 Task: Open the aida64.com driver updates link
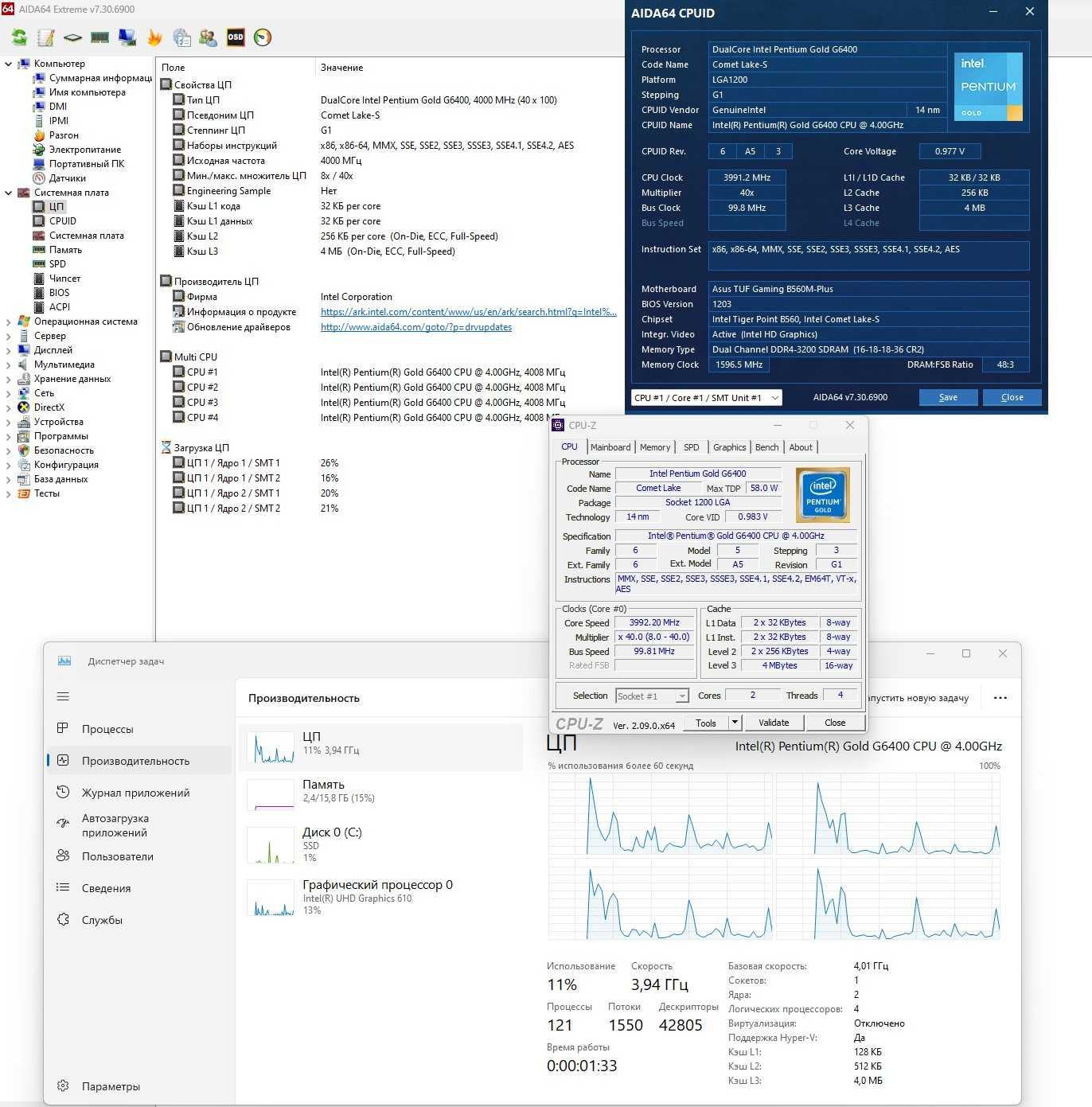pos(416,327)
